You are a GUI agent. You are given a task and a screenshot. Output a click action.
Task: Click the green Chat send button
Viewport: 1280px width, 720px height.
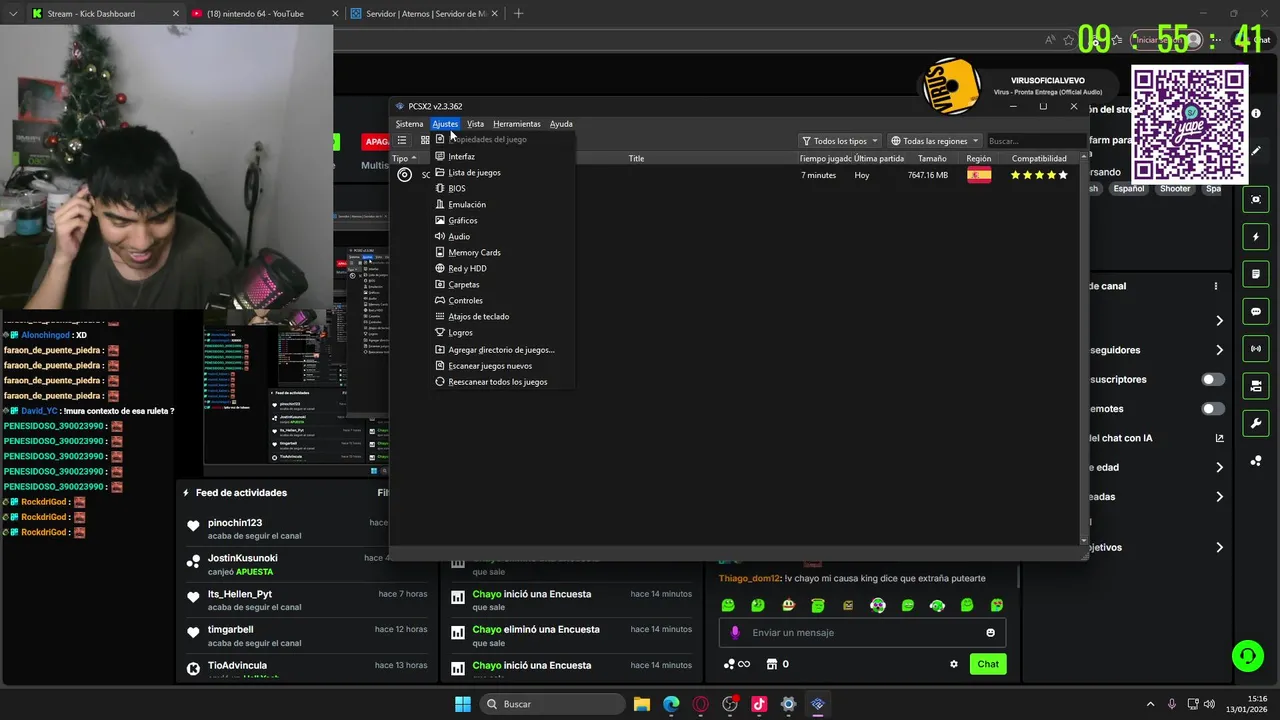coord(988,664)
